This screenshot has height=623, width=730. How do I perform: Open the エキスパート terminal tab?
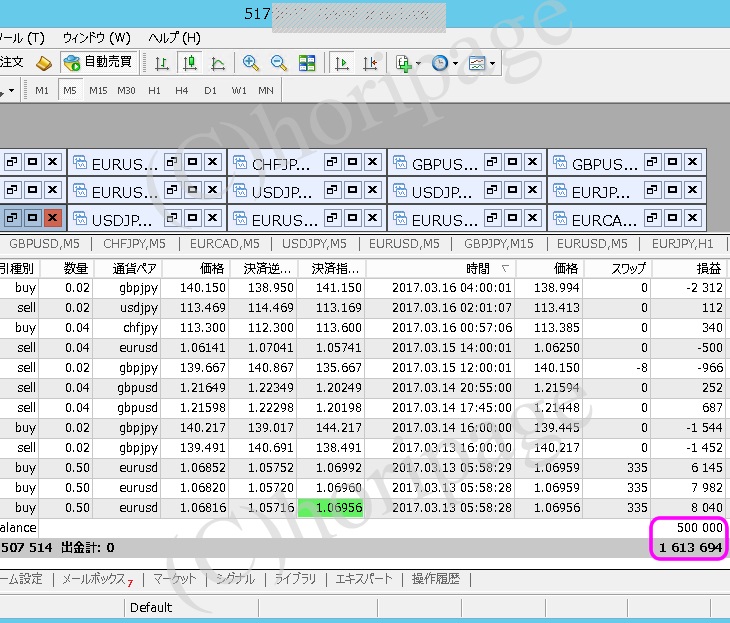(364, 579)
